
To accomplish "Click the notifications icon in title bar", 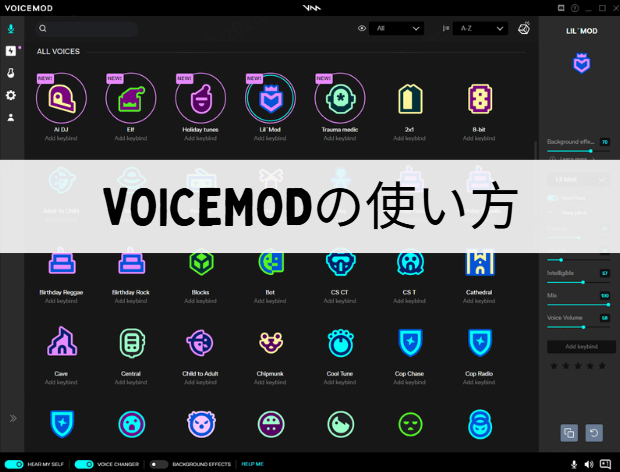I will [561, 8].
